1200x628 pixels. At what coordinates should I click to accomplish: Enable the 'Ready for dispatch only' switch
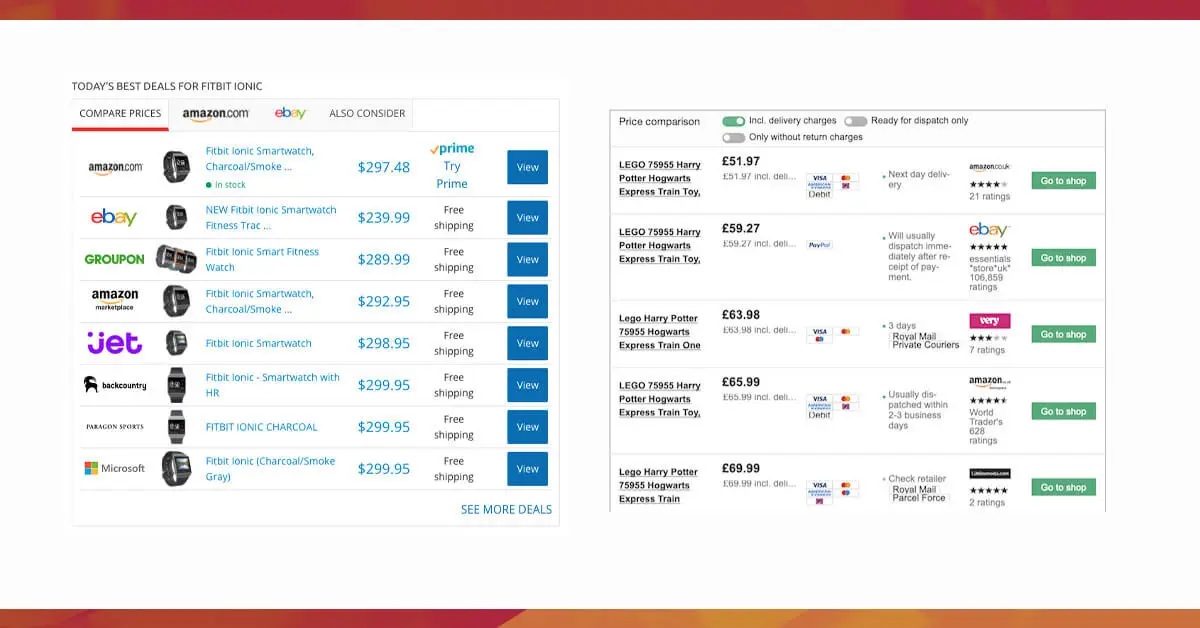click(855, 121)
